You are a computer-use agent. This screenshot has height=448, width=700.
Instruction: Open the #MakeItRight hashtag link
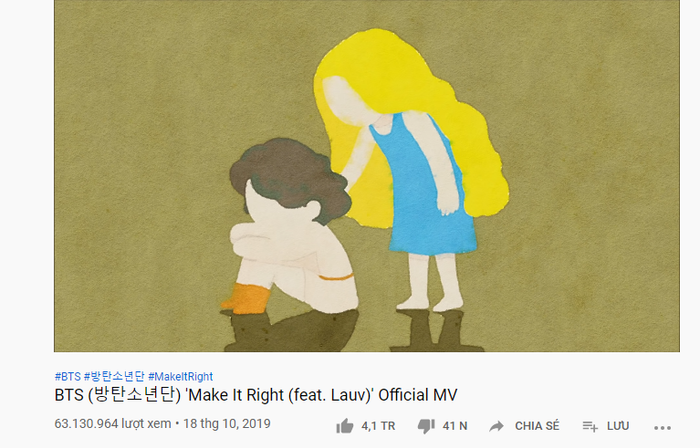pos(180,376)
